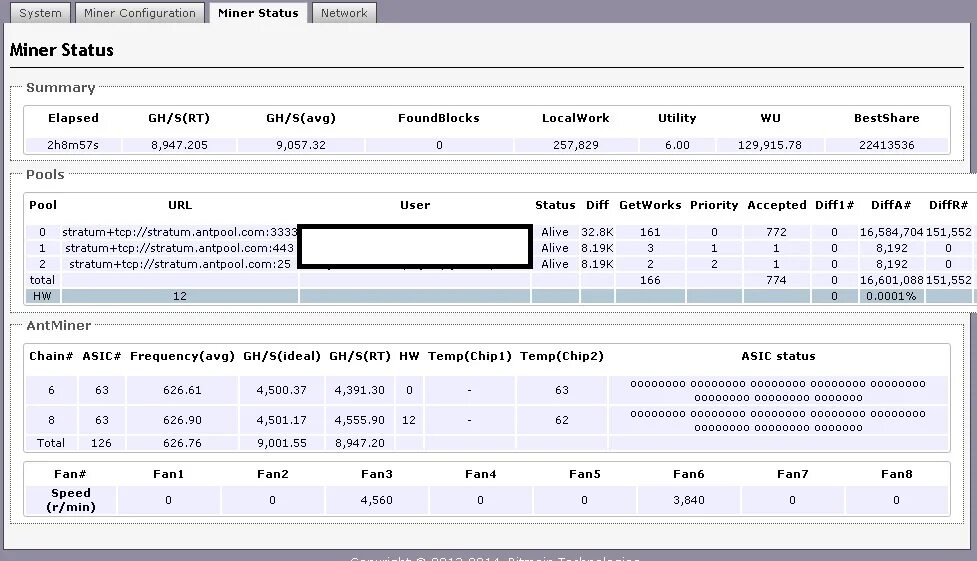
Task: Click the Temp(Chip1) column header
Action: click(x=470, y=357)
